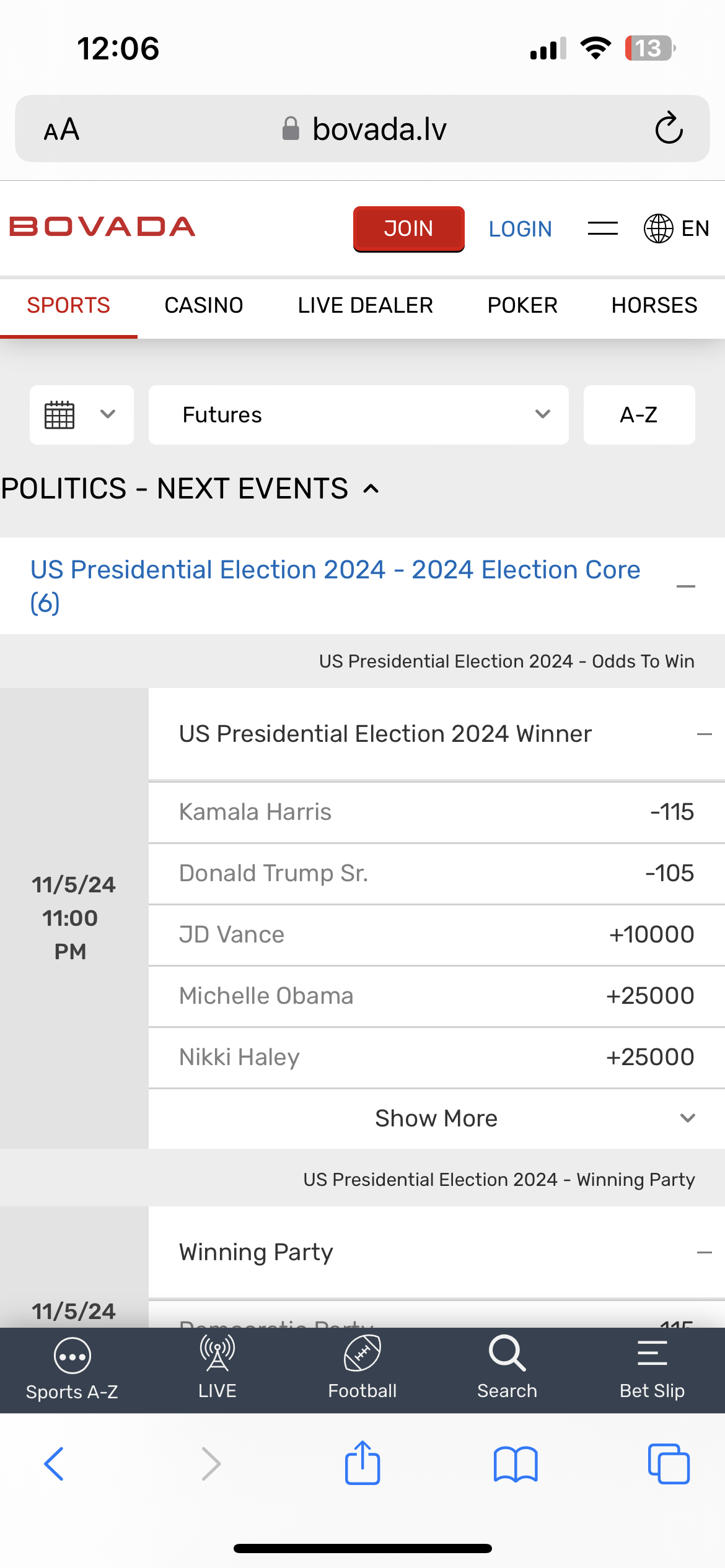Tap the Safari share icon
The width and height of the screenshot is (725, 1568).
(x=362, y=1463)
